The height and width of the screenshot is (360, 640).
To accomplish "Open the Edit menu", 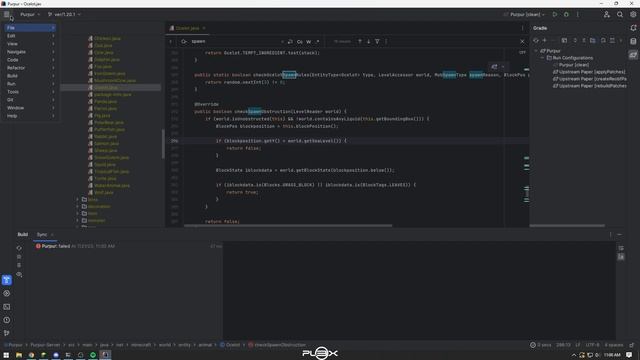I will pos(30,36).
